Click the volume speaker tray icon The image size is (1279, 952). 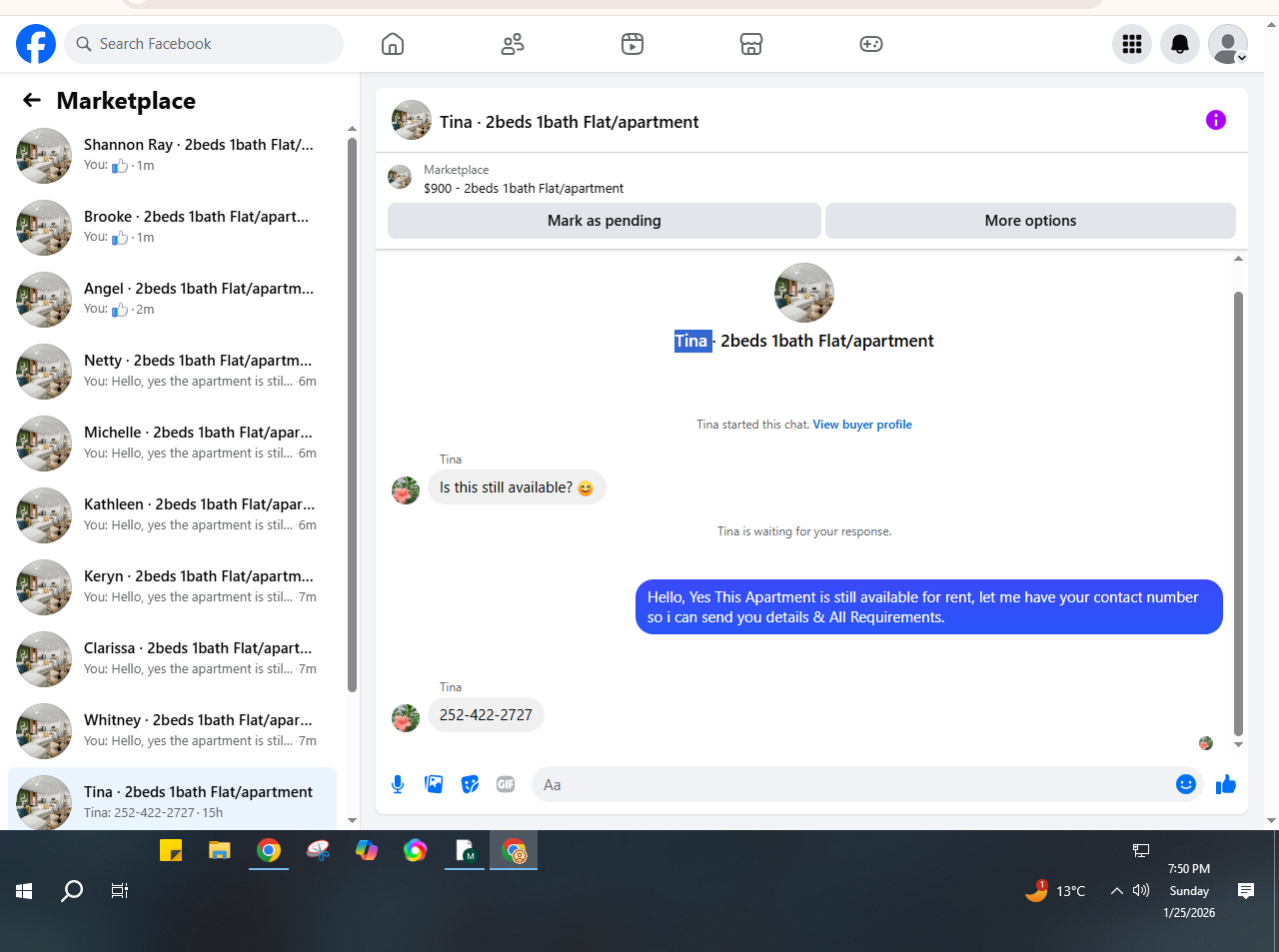point(1141,890)
